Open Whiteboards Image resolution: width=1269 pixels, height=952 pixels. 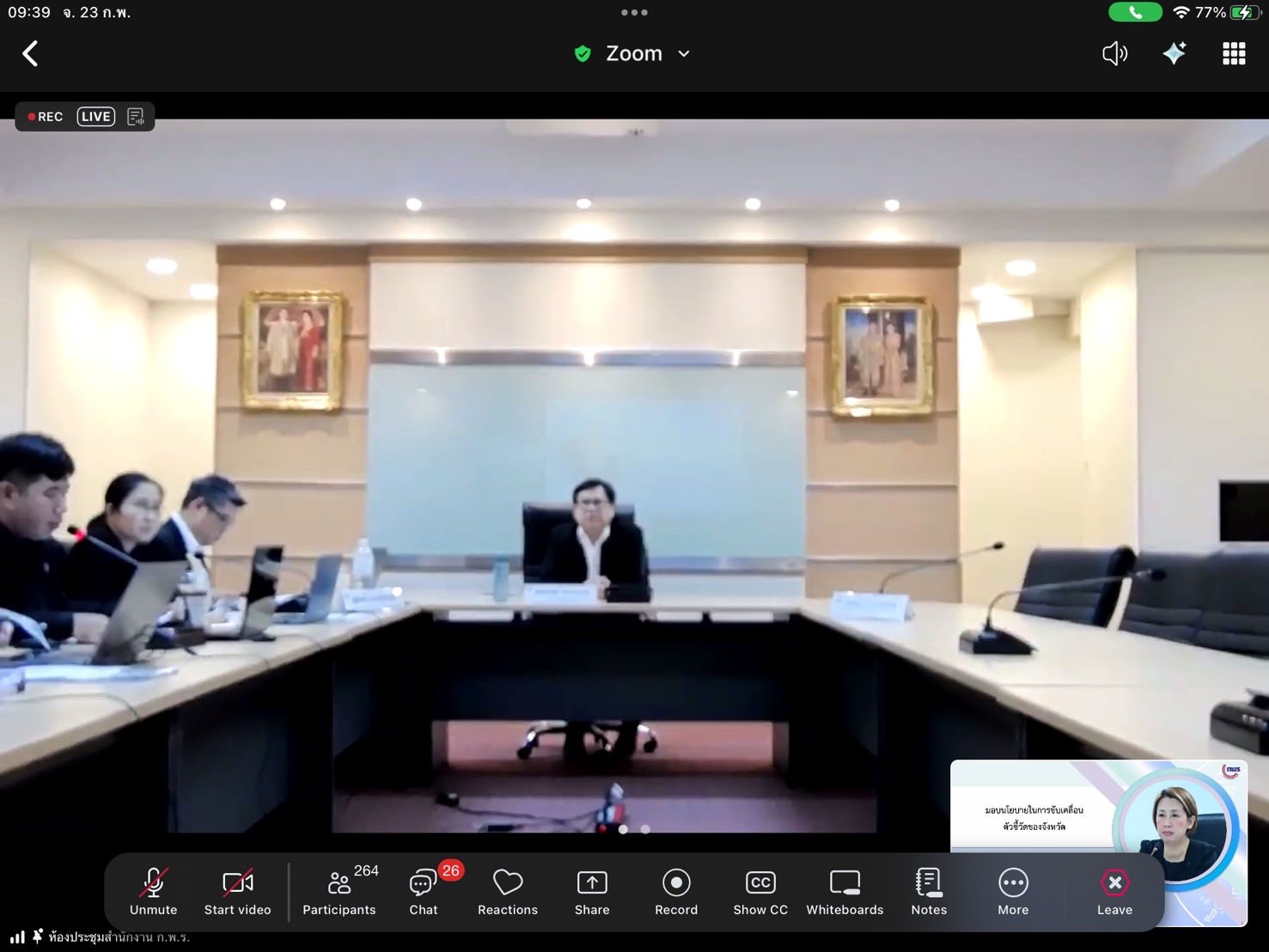(845, 891)
